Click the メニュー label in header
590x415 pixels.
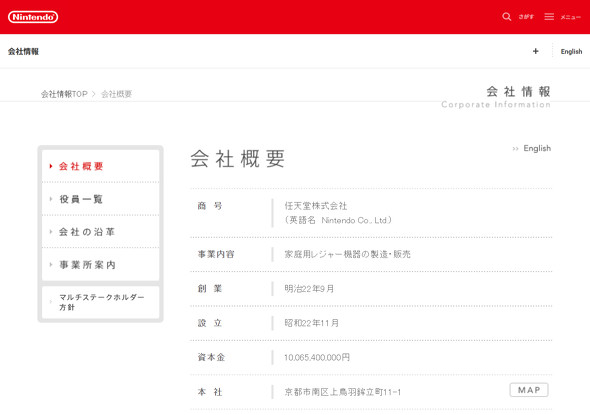click(570, 17)
